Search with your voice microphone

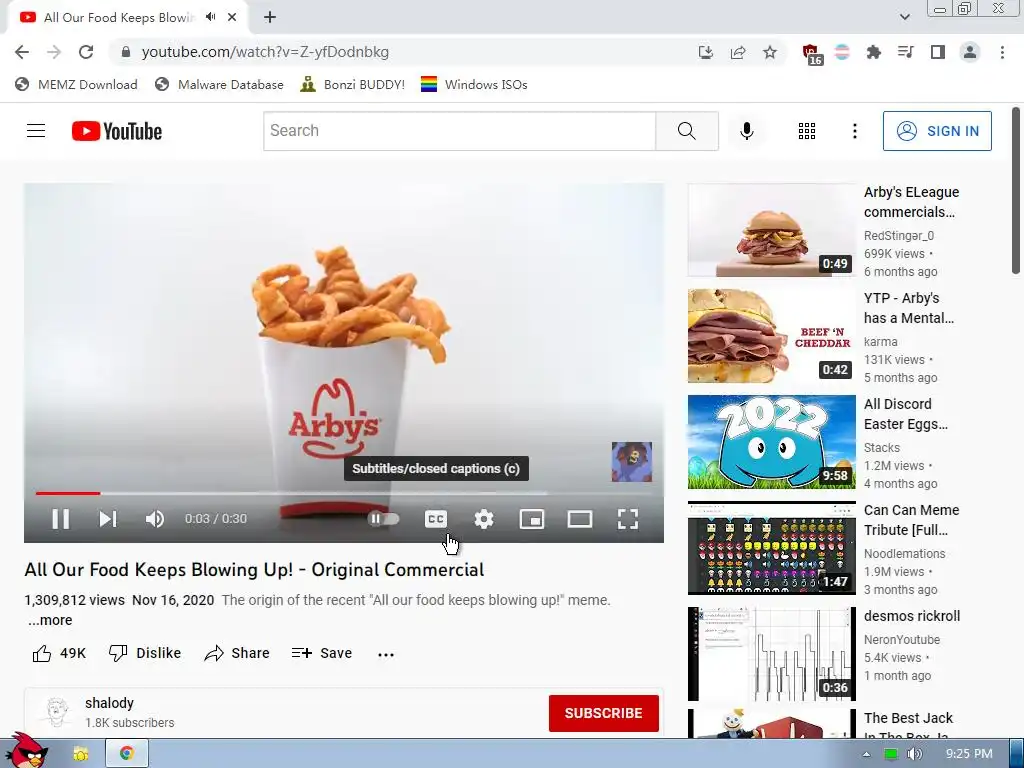coord(746,131)
